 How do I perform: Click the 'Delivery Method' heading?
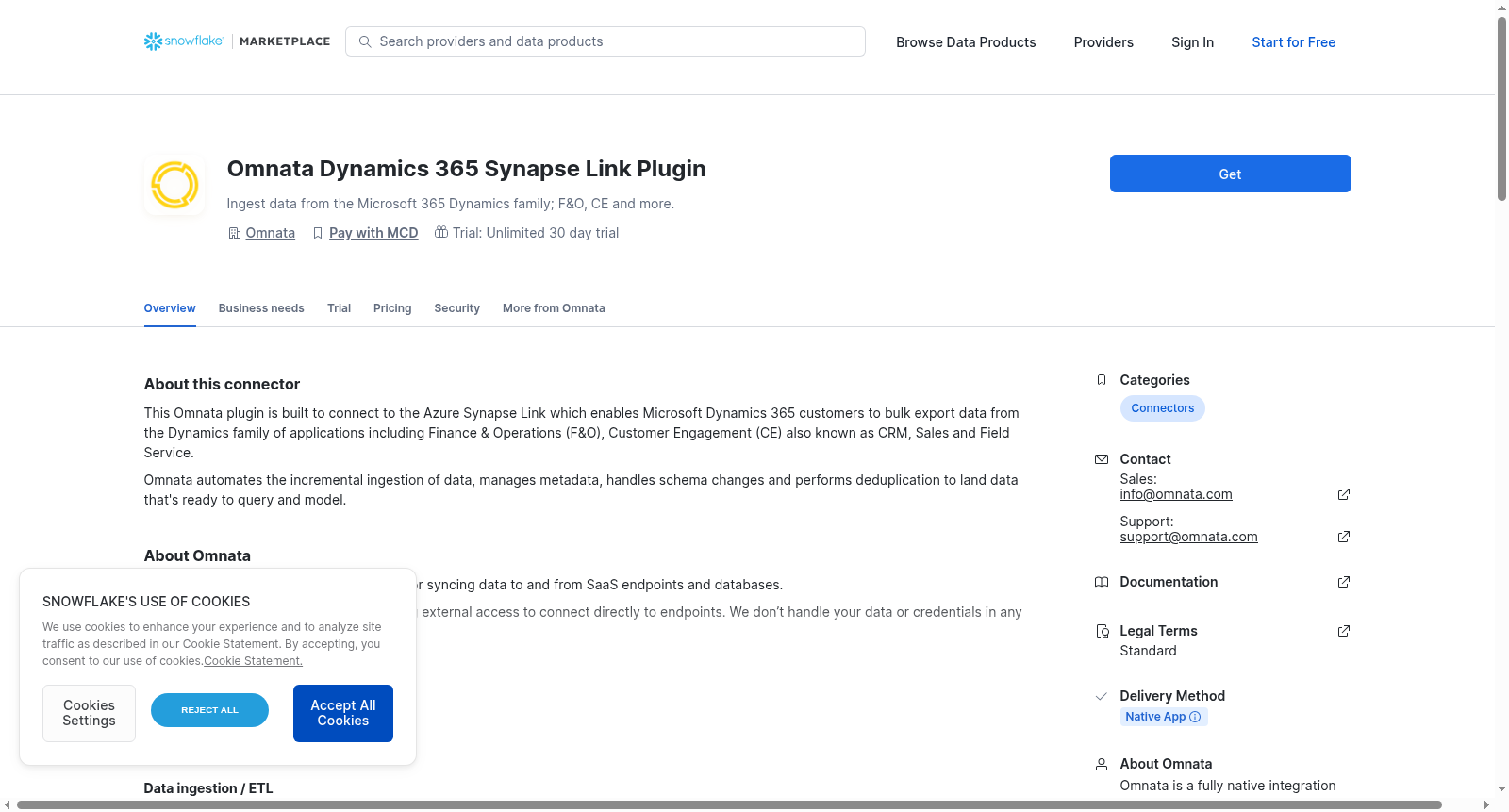coord(1172,696)
